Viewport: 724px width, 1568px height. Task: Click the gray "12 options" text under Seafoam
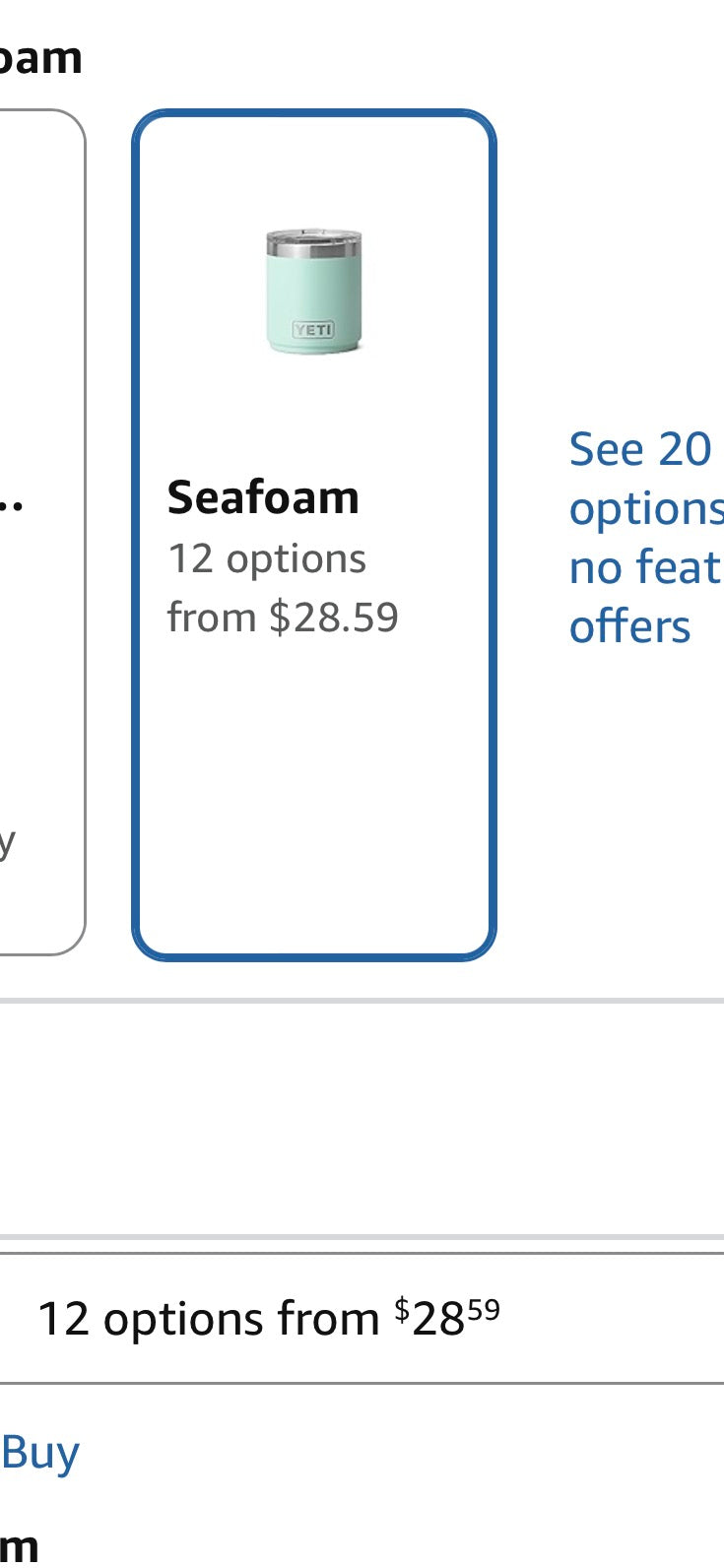click(x=266, y=559)
